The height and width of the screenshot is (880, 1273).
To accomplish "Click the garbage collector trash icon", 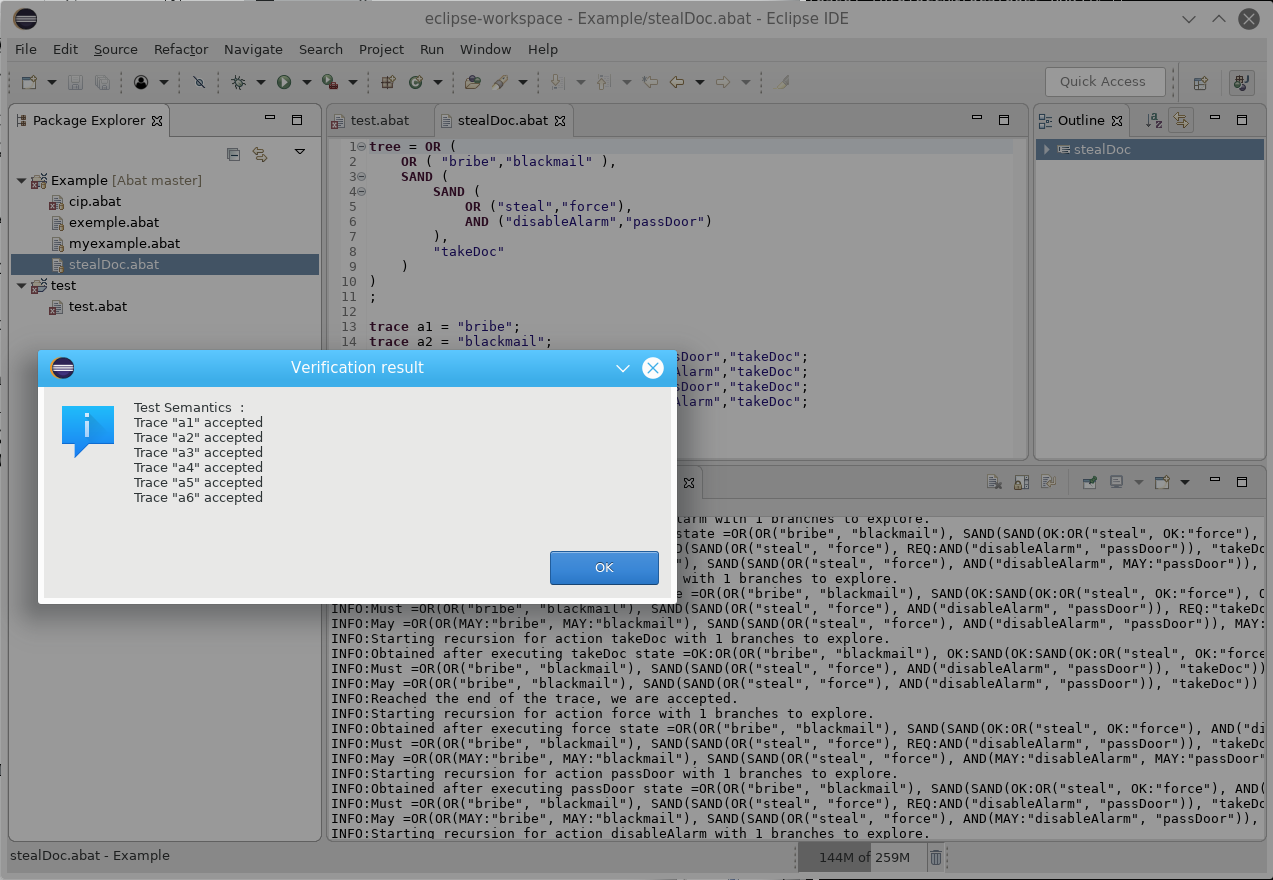I will 936,857.
